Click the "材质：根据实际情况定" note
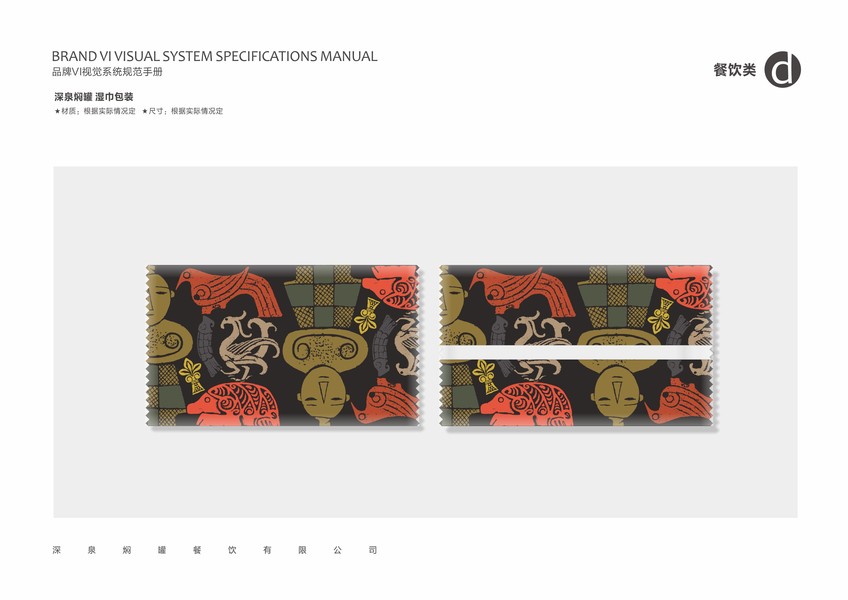Viewport: 848px width, 600px height. pyautogui.click(x=95, y=111)
